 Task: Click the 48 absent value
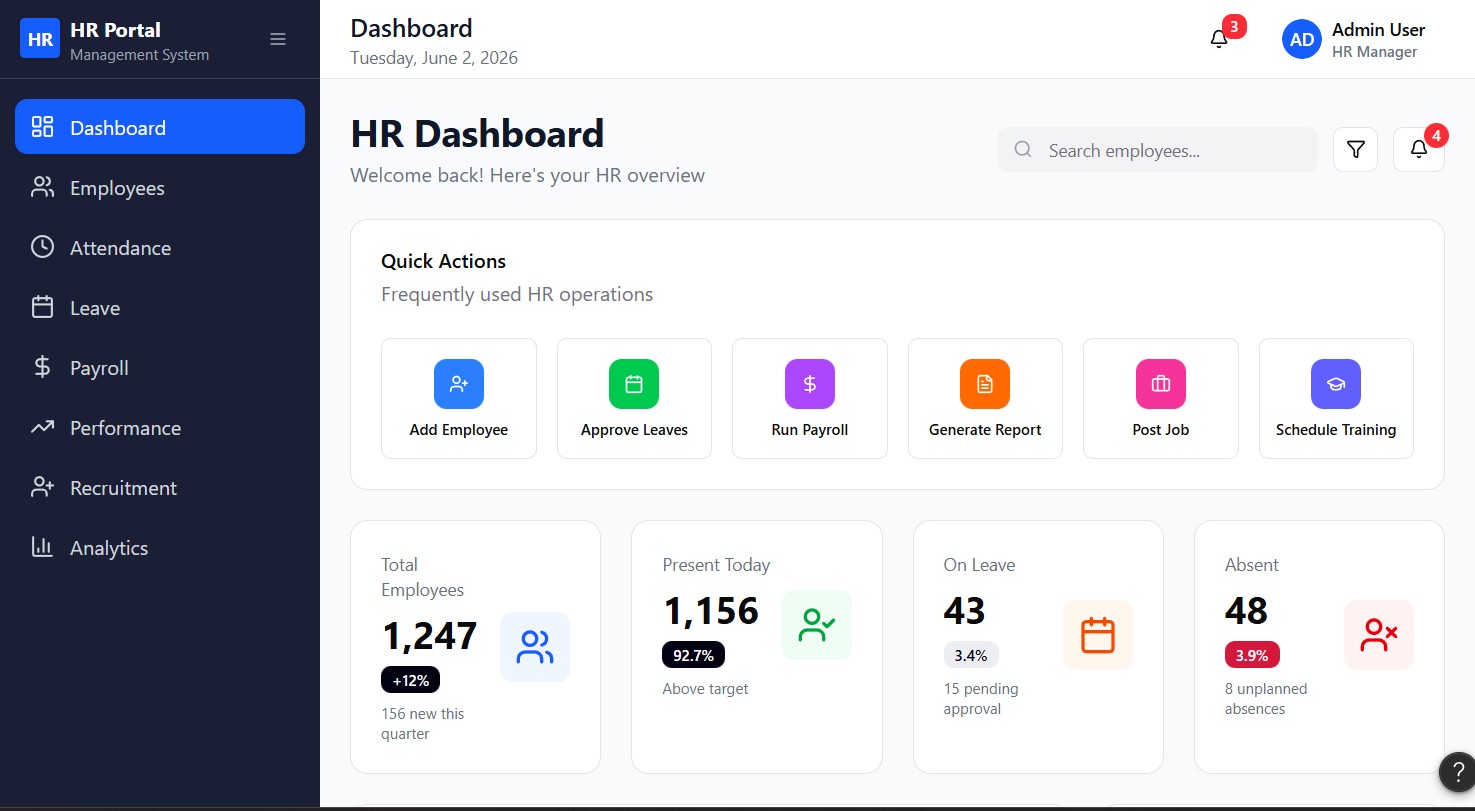[1247, 610]
